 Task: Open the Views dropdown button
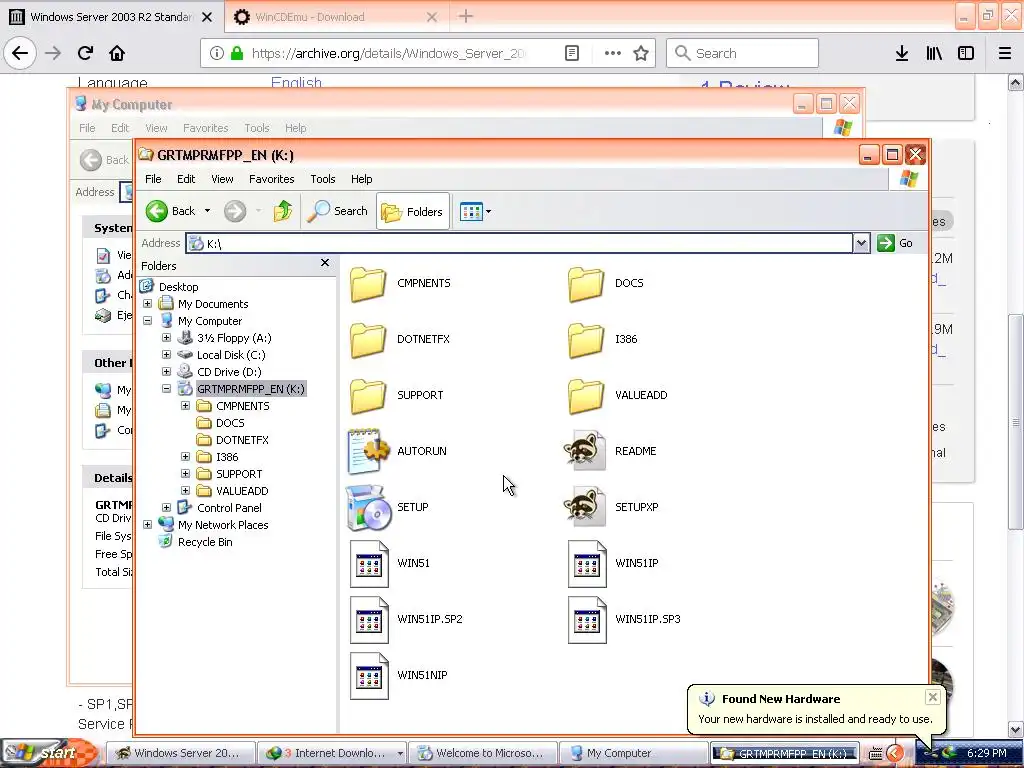point(475,211)
